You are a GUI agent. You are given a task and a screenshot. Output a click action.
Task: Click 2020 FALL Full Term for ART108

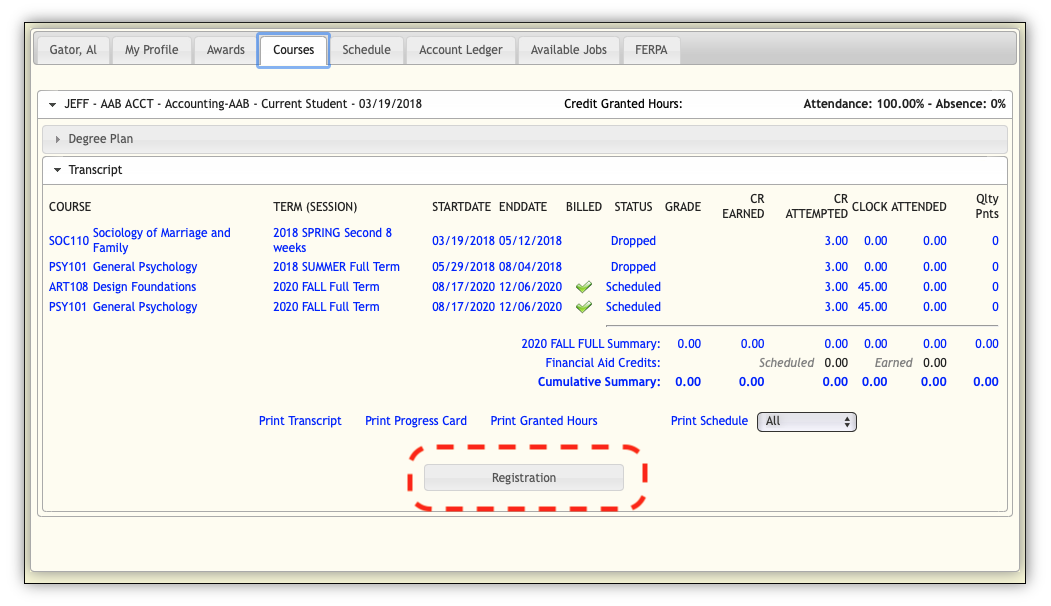coord(326,287)
